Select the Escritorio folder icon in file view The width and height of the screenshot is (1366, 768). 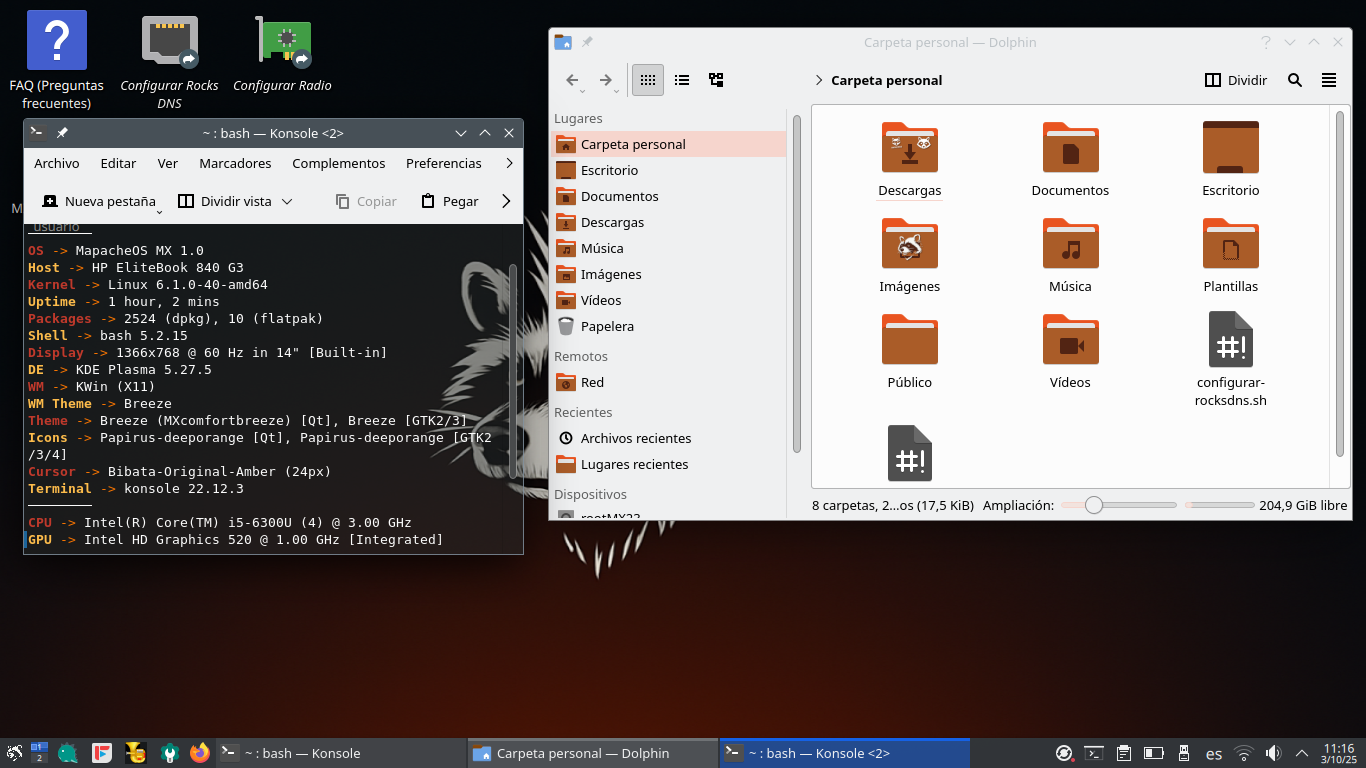[1231, 147]
